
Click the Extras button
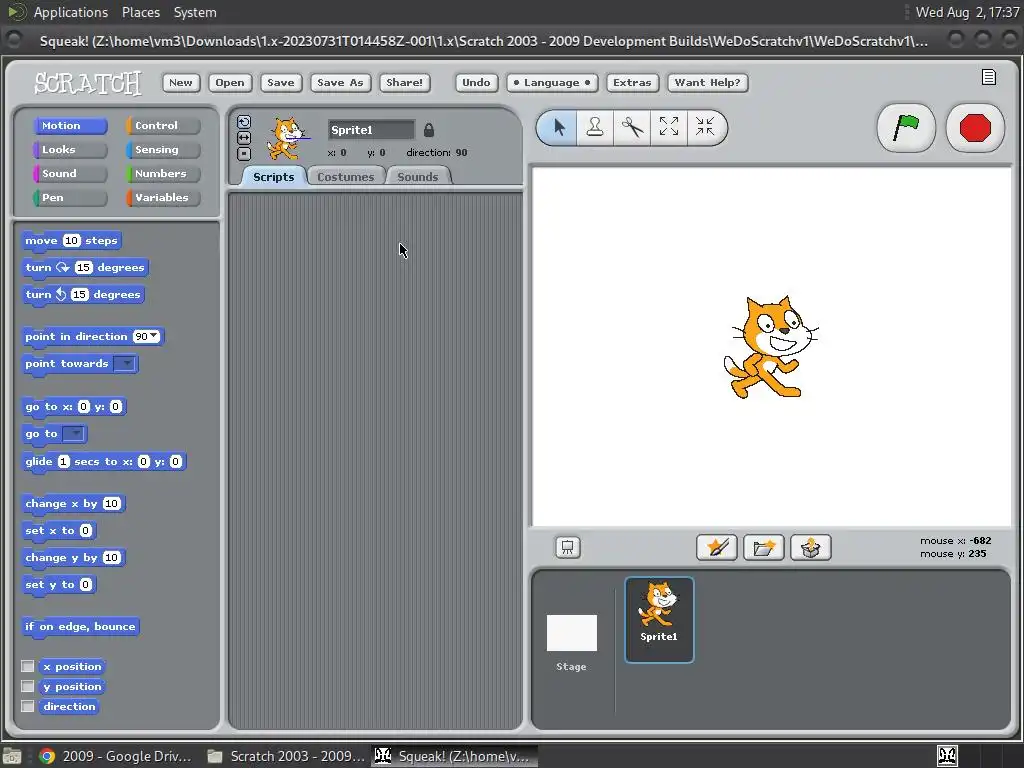tap(632, 83)
